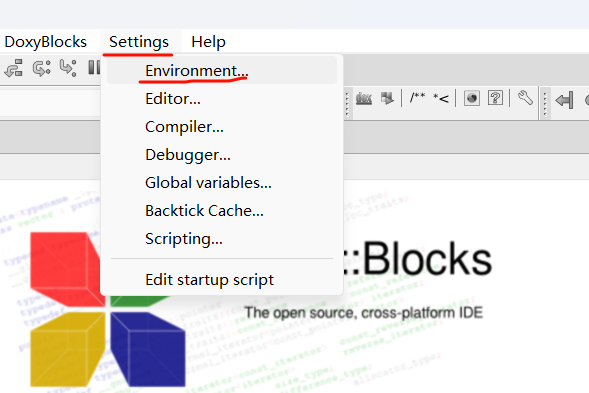Select Edit startup script
The image size is (589, 393).
(222, 280)
